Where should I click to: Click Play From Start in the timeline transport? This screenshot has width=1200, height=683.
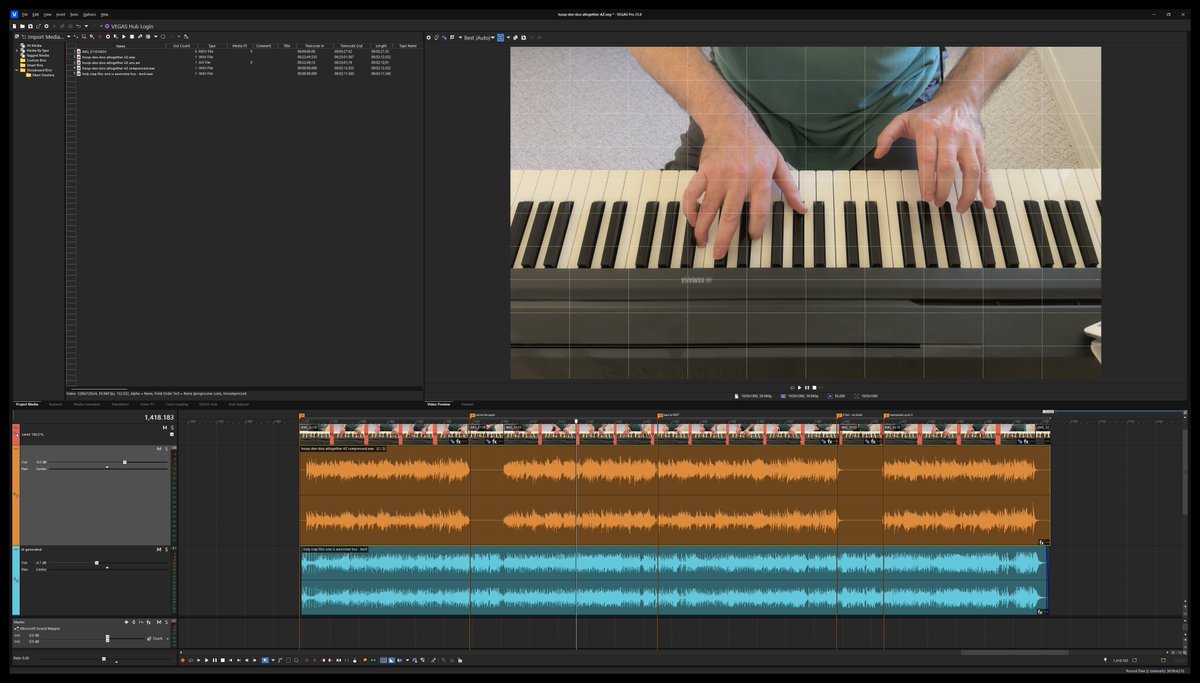click(198, 660)
